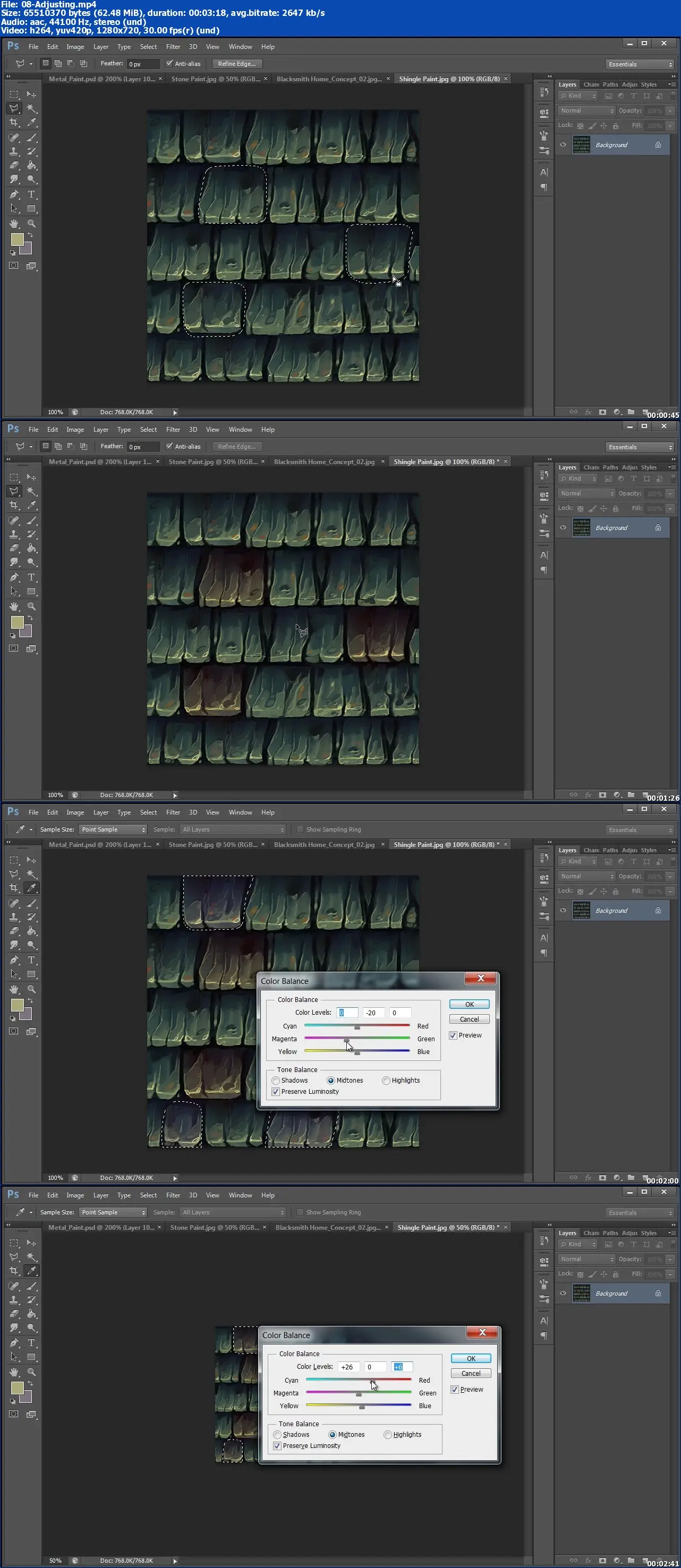Open Opacity dropdown arrow in 00:01:26 frame
The width and height of the screenshot is (681, 1568).
click(671, 494)
